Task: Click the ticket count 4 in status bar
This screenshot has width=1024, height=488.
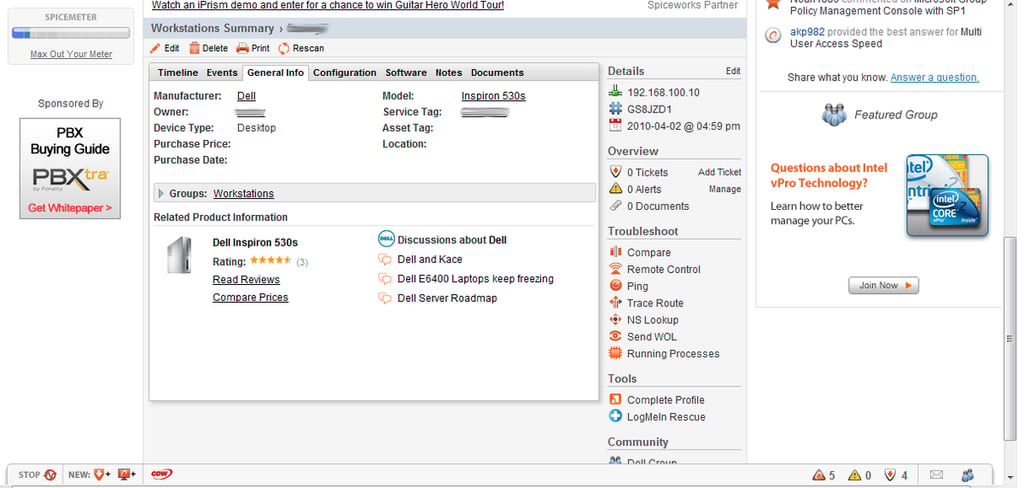Action: 895,476
